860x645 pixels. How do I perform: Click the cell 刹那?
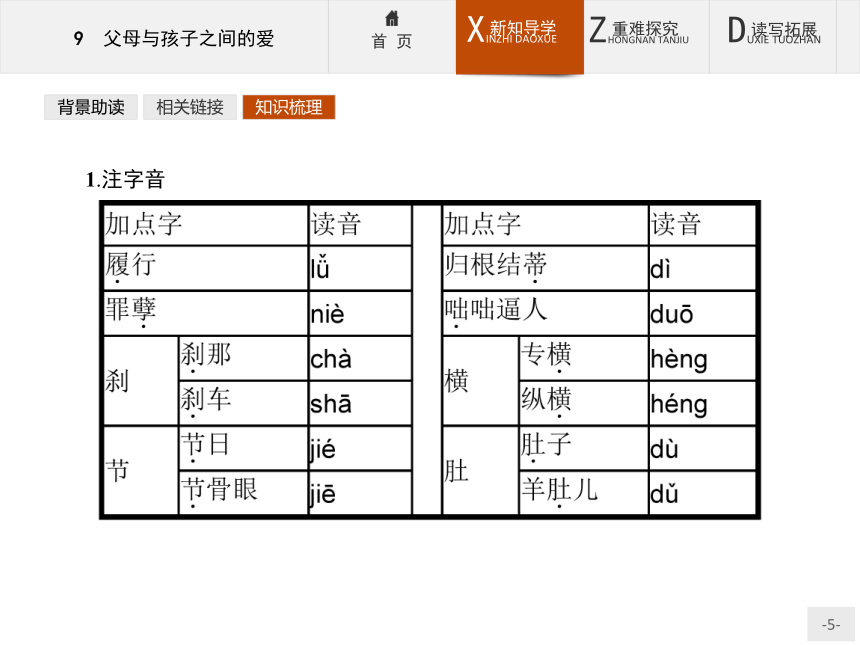(244, 358)
